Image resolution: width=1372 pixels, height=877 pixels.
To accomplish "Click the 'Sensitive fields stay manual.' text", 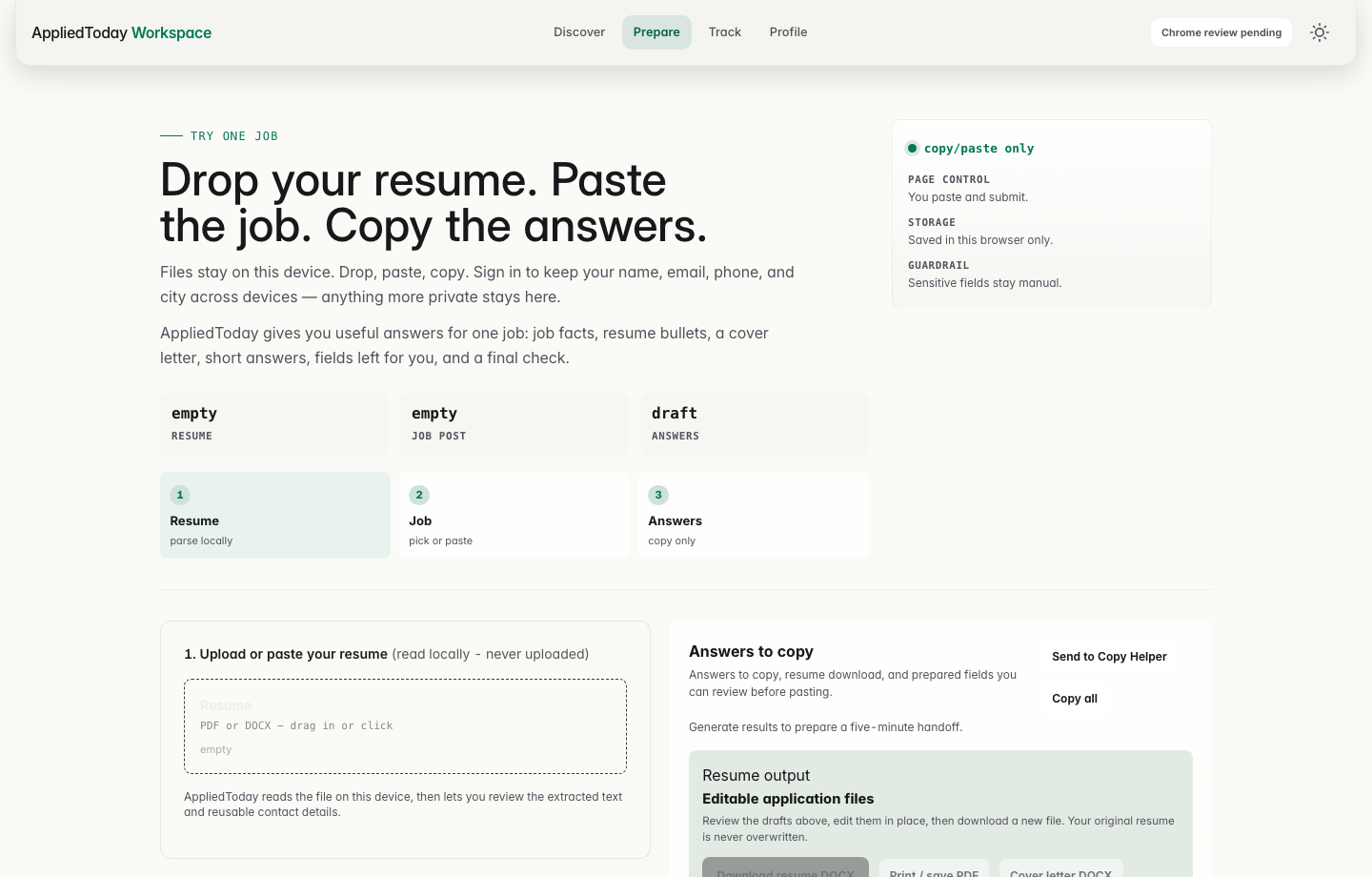I will click(985, 283).
